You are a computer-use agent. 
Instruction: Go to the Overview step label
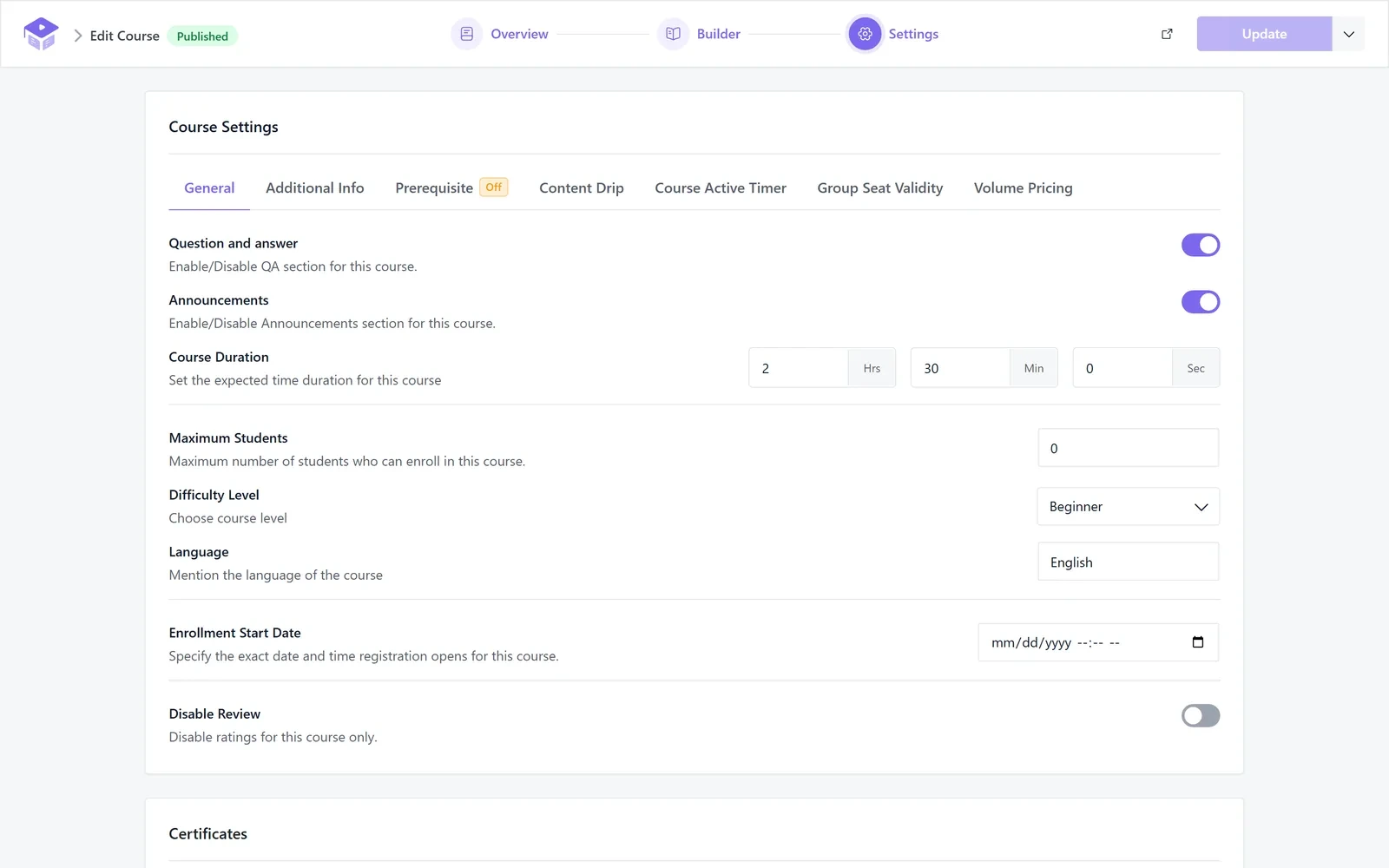point(519,34)
